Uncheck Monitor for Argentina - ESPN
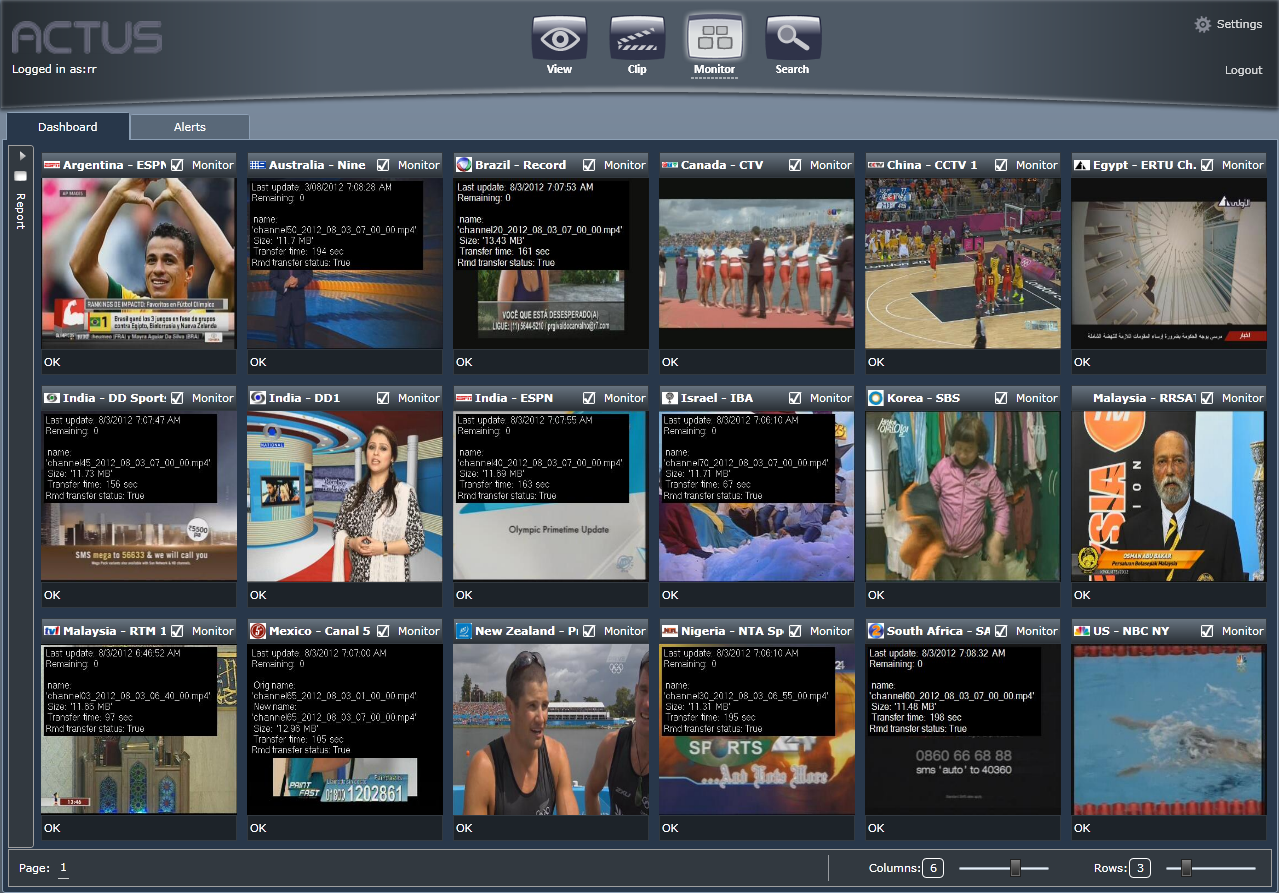Viewport: 1279px width, 893px height. click(x=177, y=165)
